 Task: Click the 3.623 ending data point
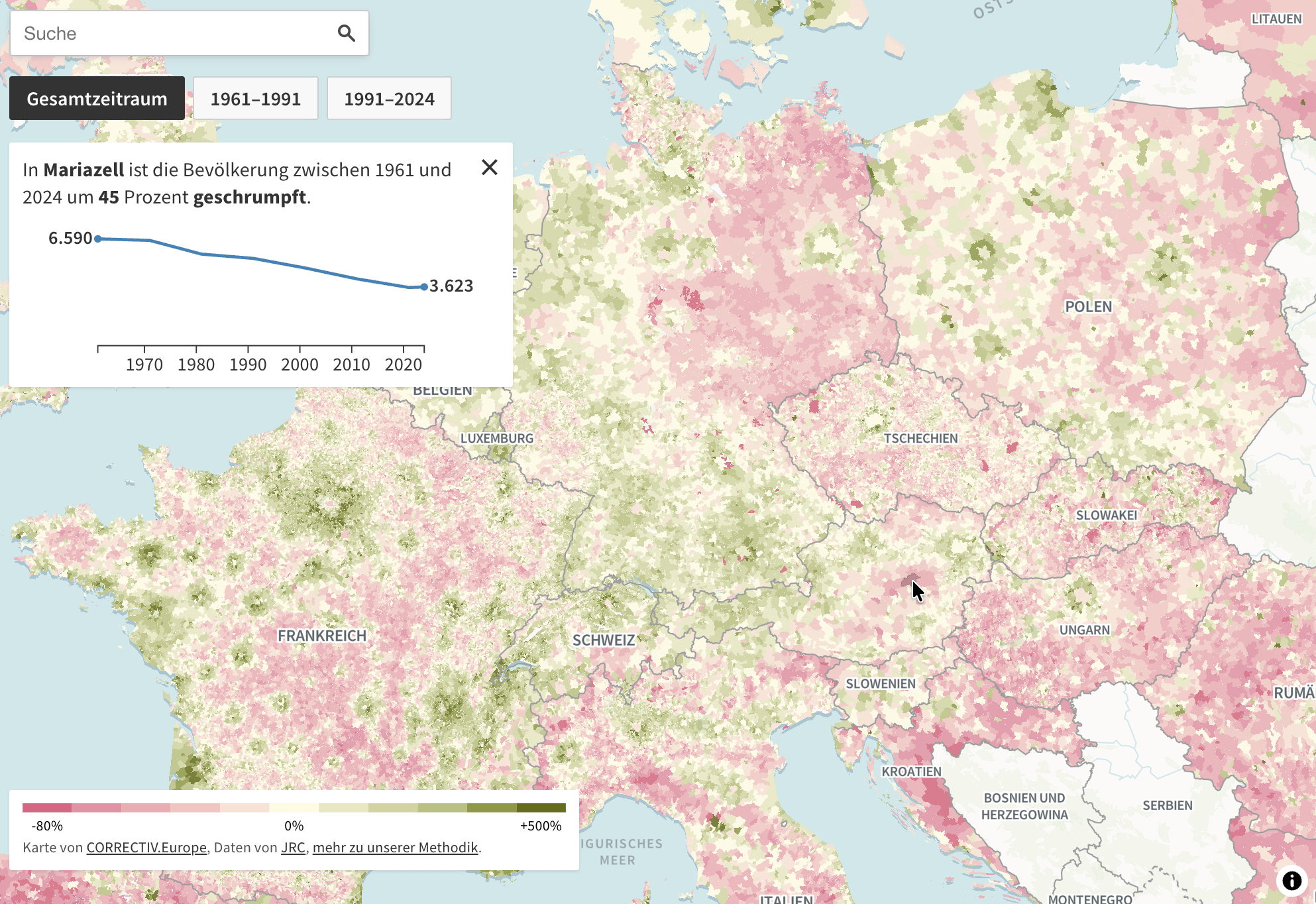pos(424,287)
